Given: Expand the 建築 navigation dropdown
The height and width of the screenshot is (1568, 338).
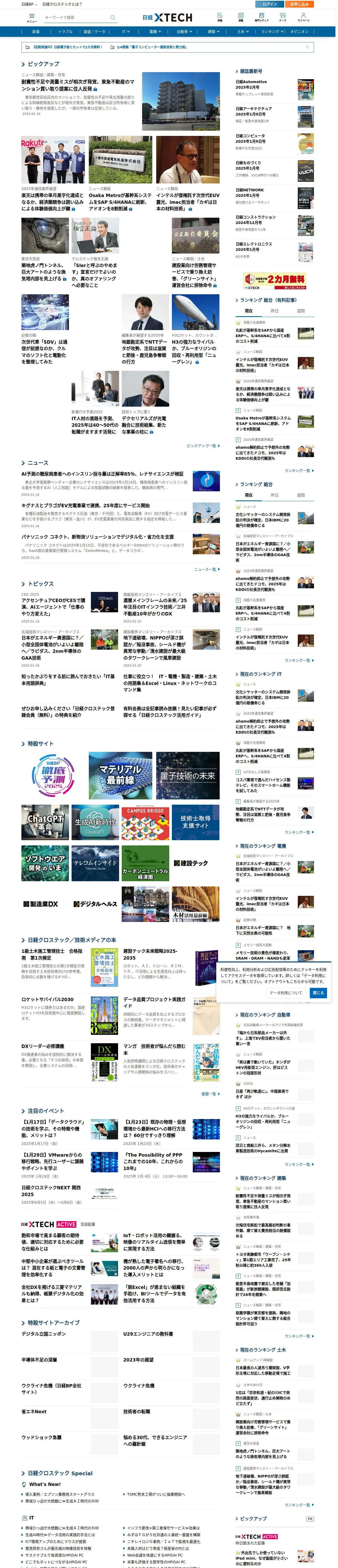Looking at the screenshot, I should tap(213, 32).
